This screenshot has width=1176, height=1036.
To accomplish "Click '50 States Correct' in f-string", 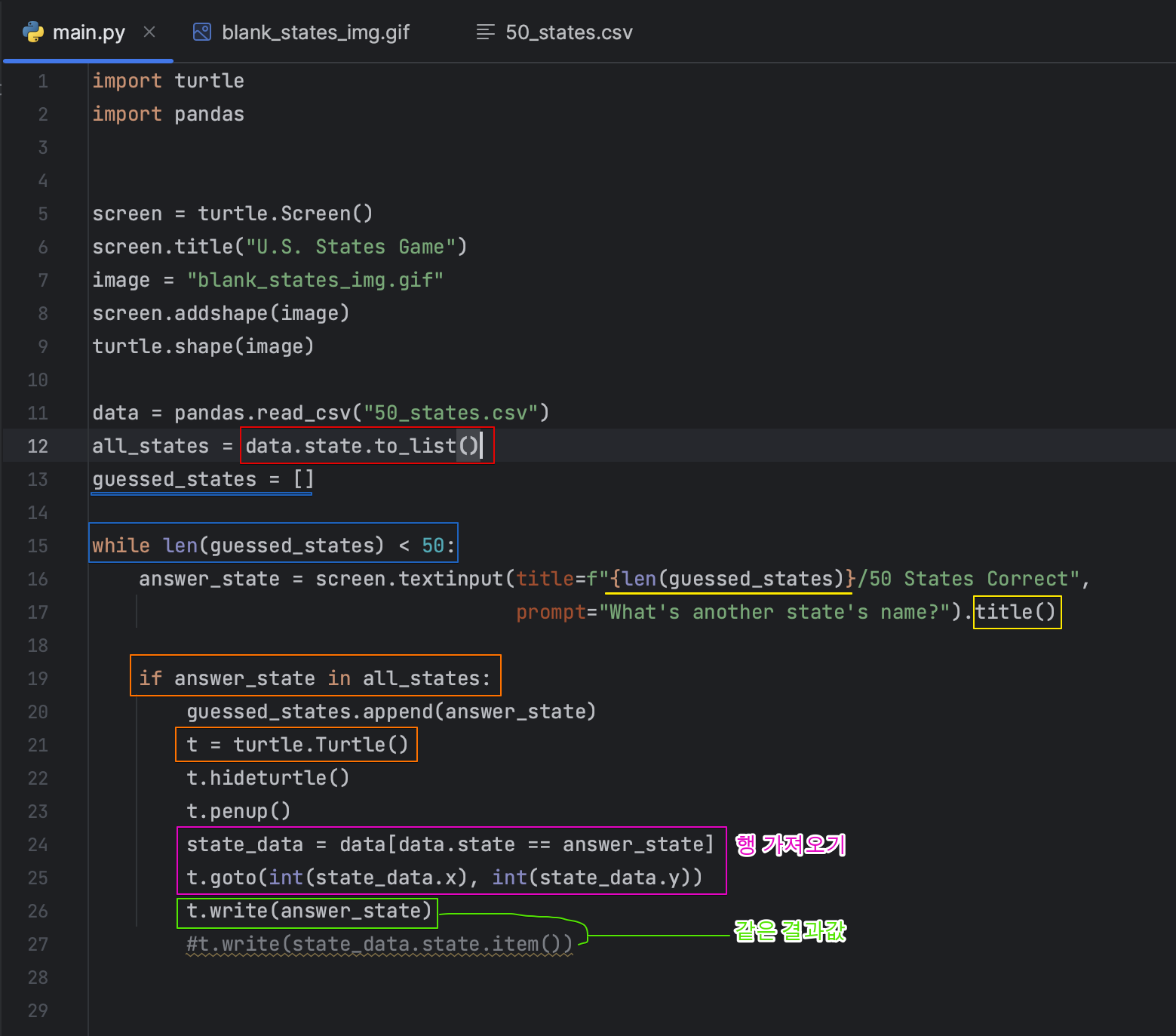I will point(969,579).
